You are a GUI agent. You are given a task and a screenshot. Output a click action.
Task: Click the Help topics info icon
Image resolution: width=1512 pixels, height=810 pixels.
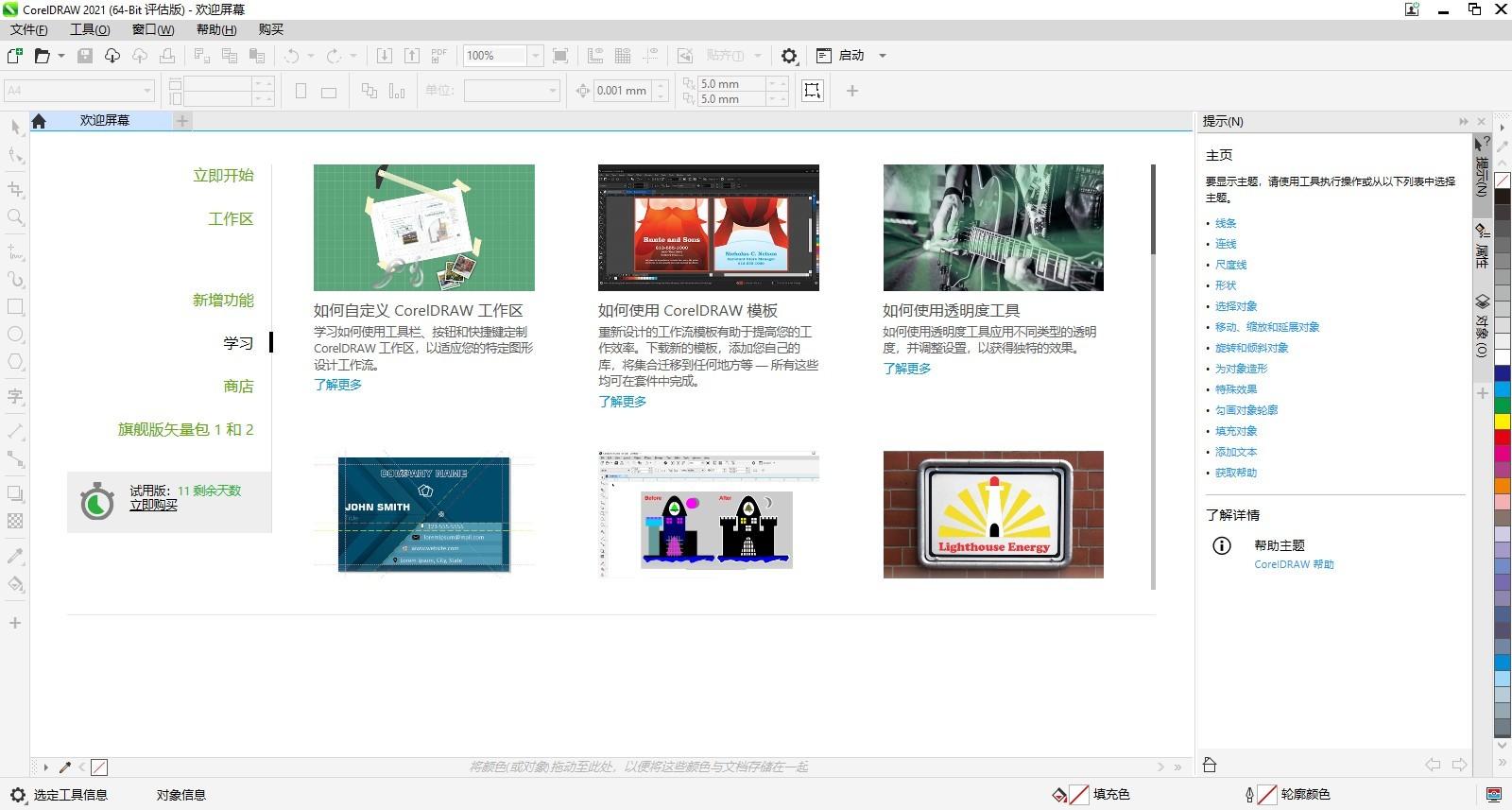point(1222,545)
